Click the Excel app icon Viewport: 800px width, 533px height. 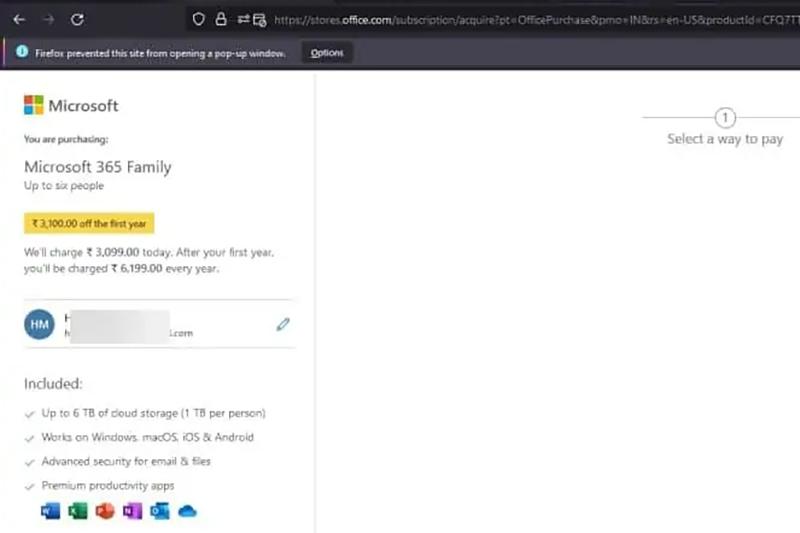(x=78, y=511)
